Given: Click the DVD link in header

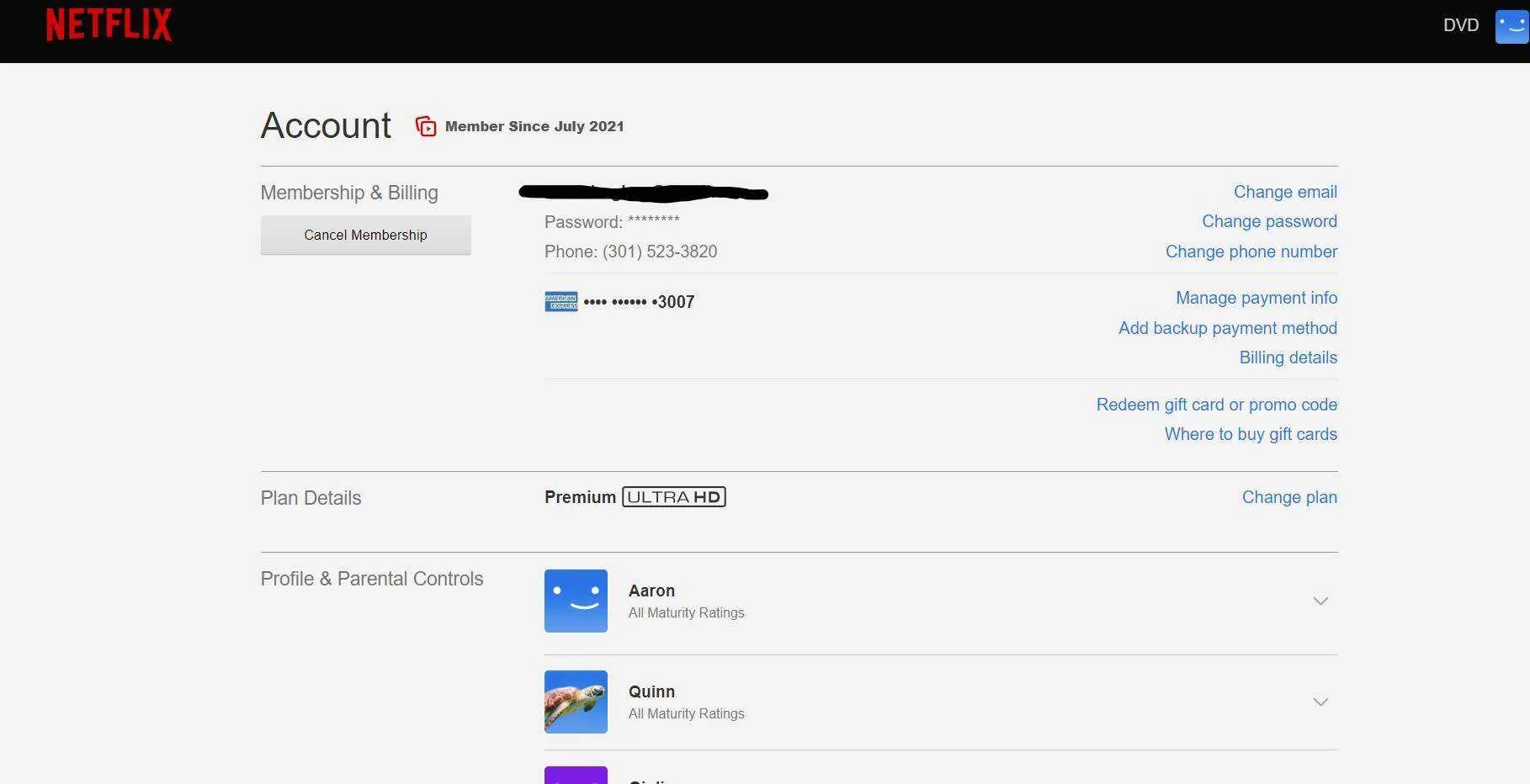Looking at the screenshot, I should click(x=1461, y=25).
